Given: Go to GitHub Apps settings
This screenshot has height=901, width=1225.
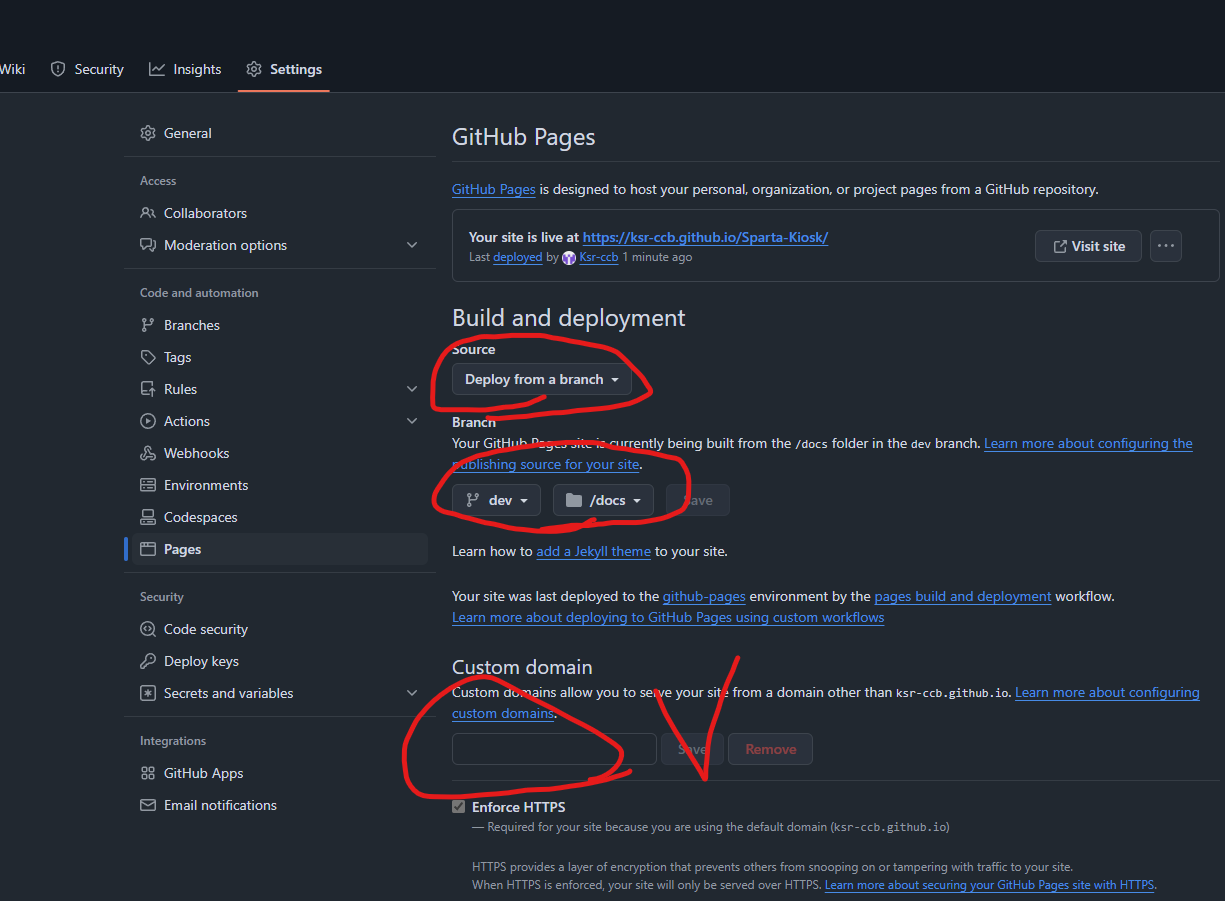Looking at the screenshot, I should [x=280, y=773].
